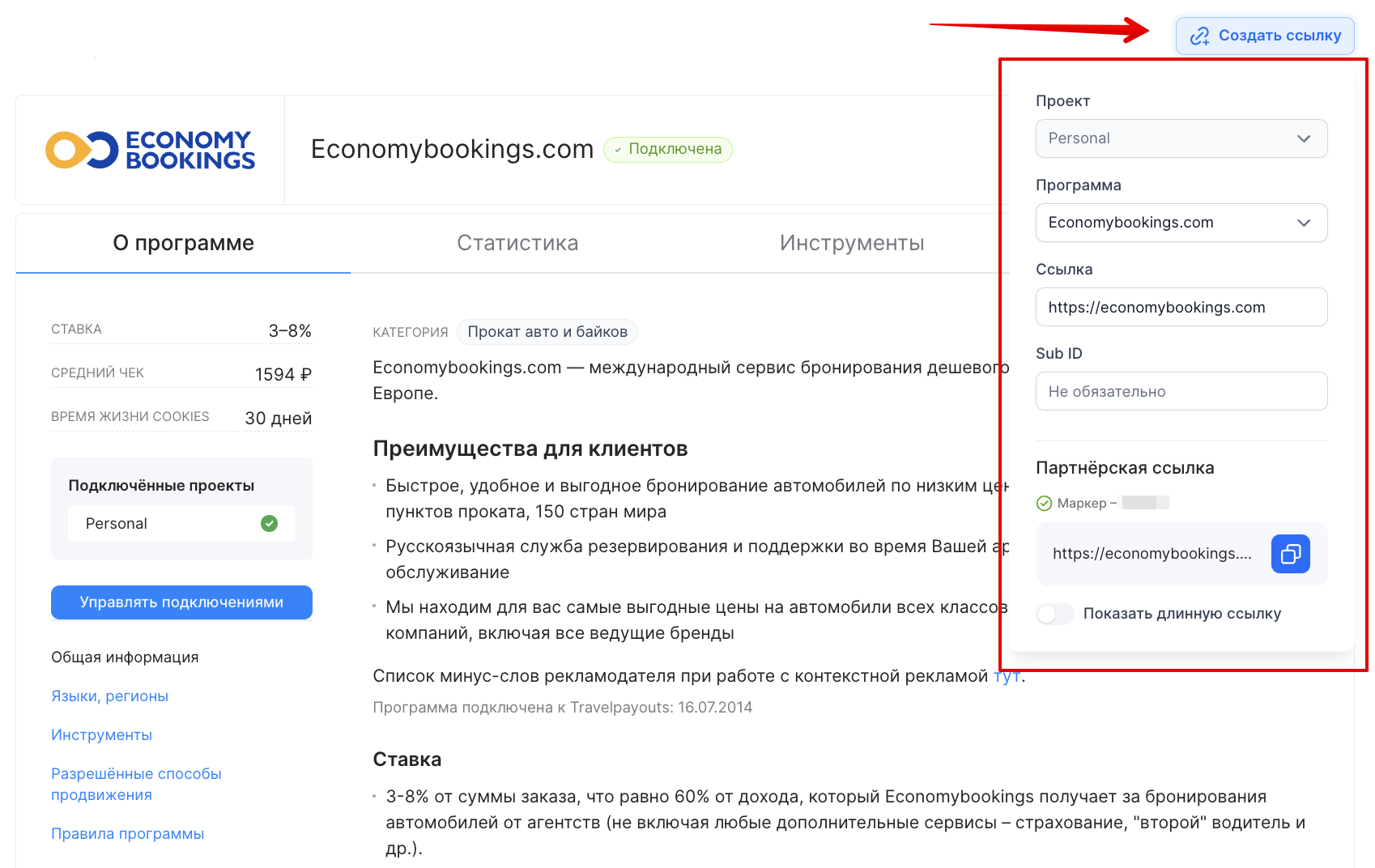
Task: Click the '30 дней' cookie lifetime value
Action: pos(279,418)
